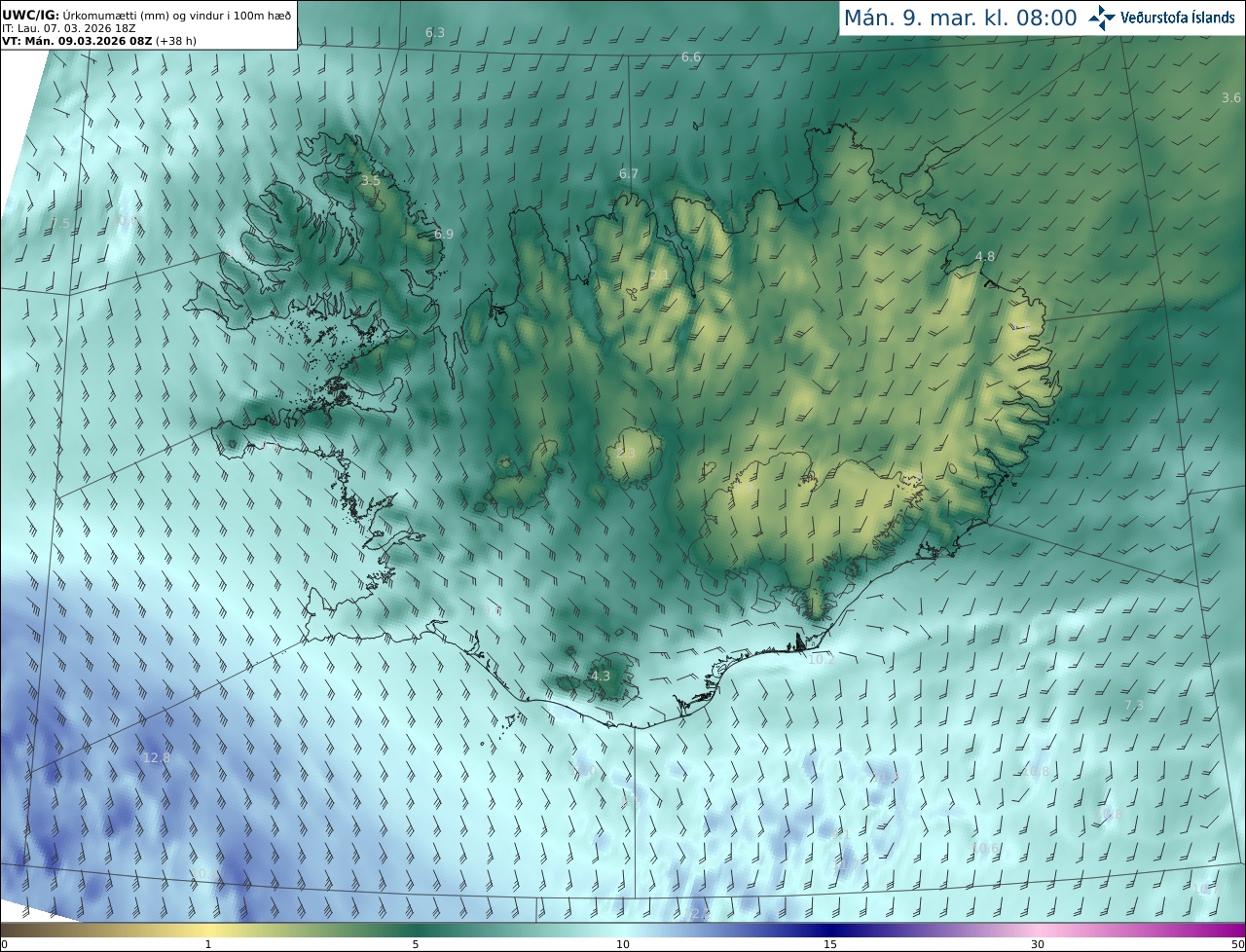Click the 6.6 value on the map

(x=691, y=57)
